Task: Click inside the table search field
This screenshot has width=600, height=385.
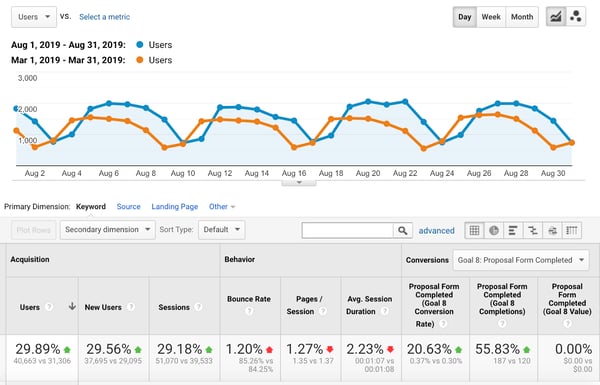Action: point(347,230)
